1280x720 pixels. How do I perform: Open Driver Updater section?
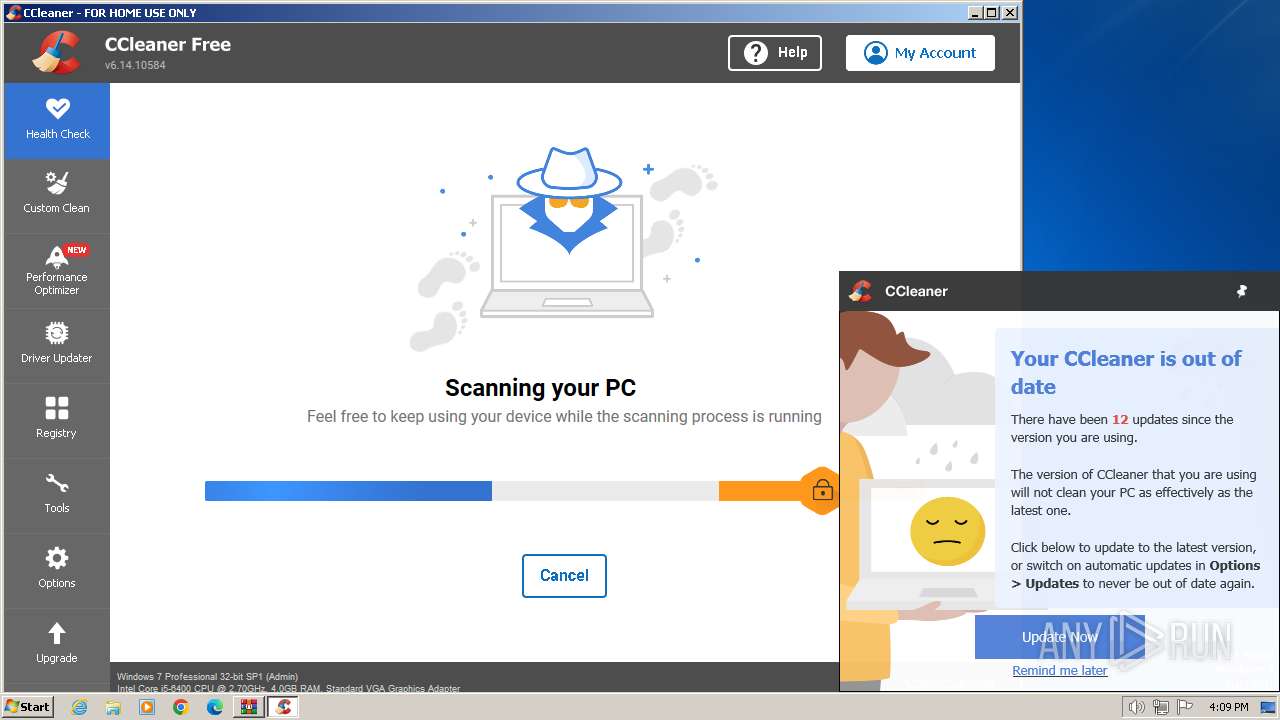point(57,345)
